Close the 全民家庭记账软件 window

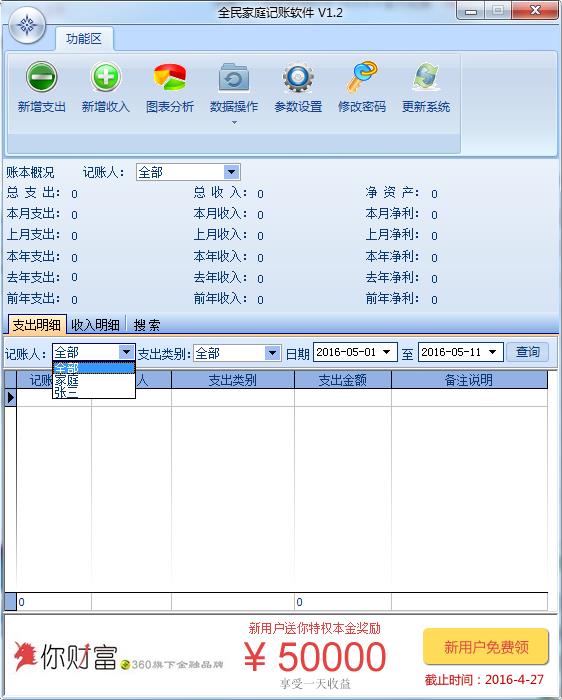(535, 10)
